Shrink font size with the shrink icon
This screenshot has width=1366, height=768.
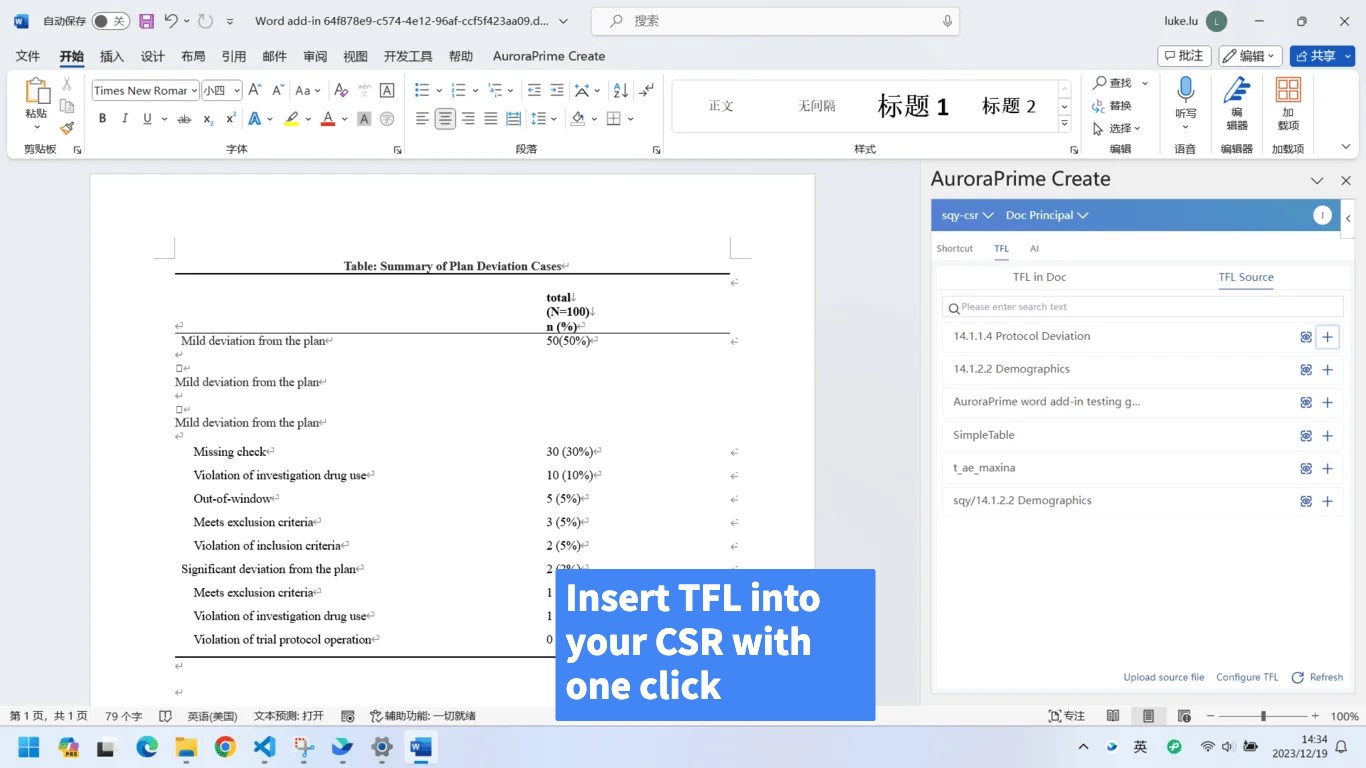278,90
